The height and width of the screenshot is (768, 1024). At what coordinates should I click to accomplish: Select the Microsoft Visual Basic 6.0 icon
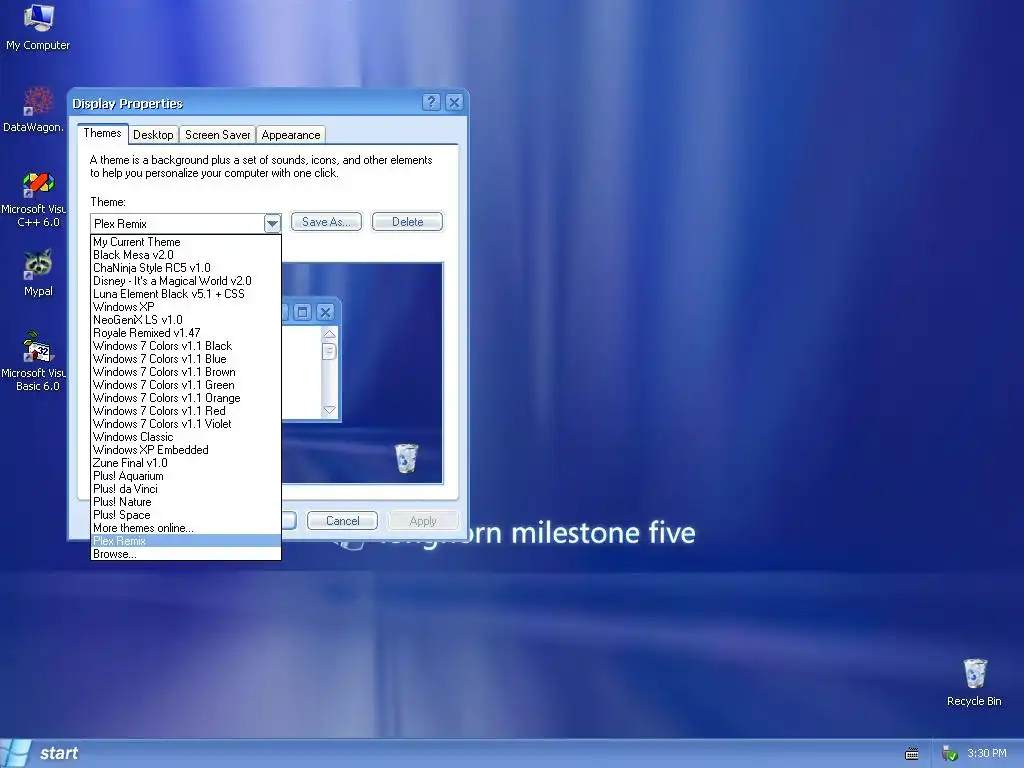[x=34, y=361]
